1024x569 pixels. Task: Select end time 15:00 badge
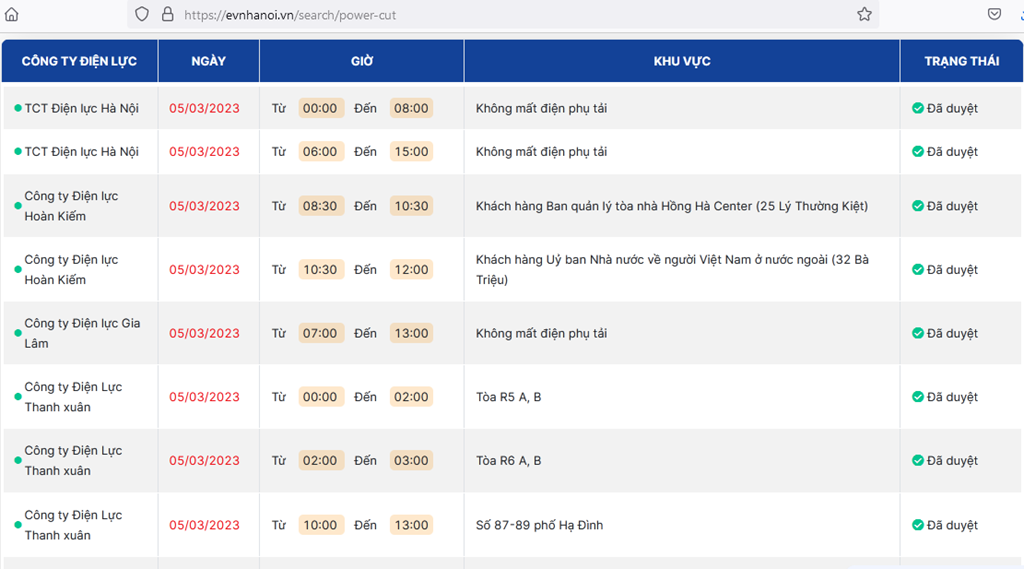pos(411,152)
